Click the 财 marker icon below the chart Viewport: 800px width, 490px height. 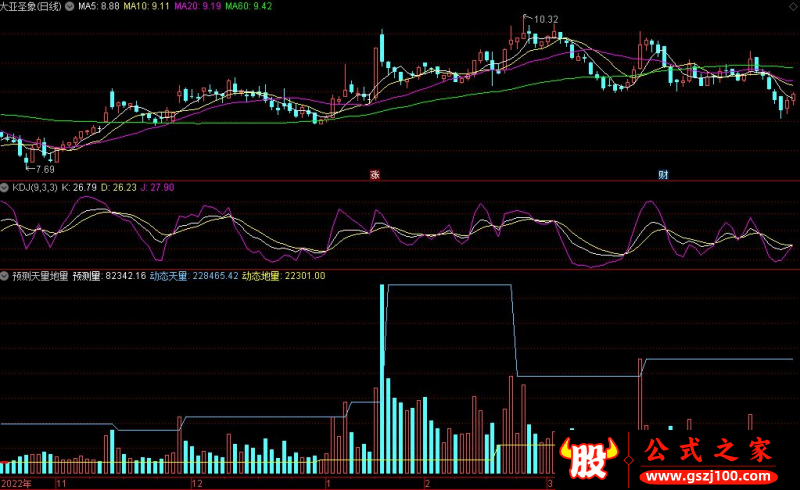[x=662, y=174]
